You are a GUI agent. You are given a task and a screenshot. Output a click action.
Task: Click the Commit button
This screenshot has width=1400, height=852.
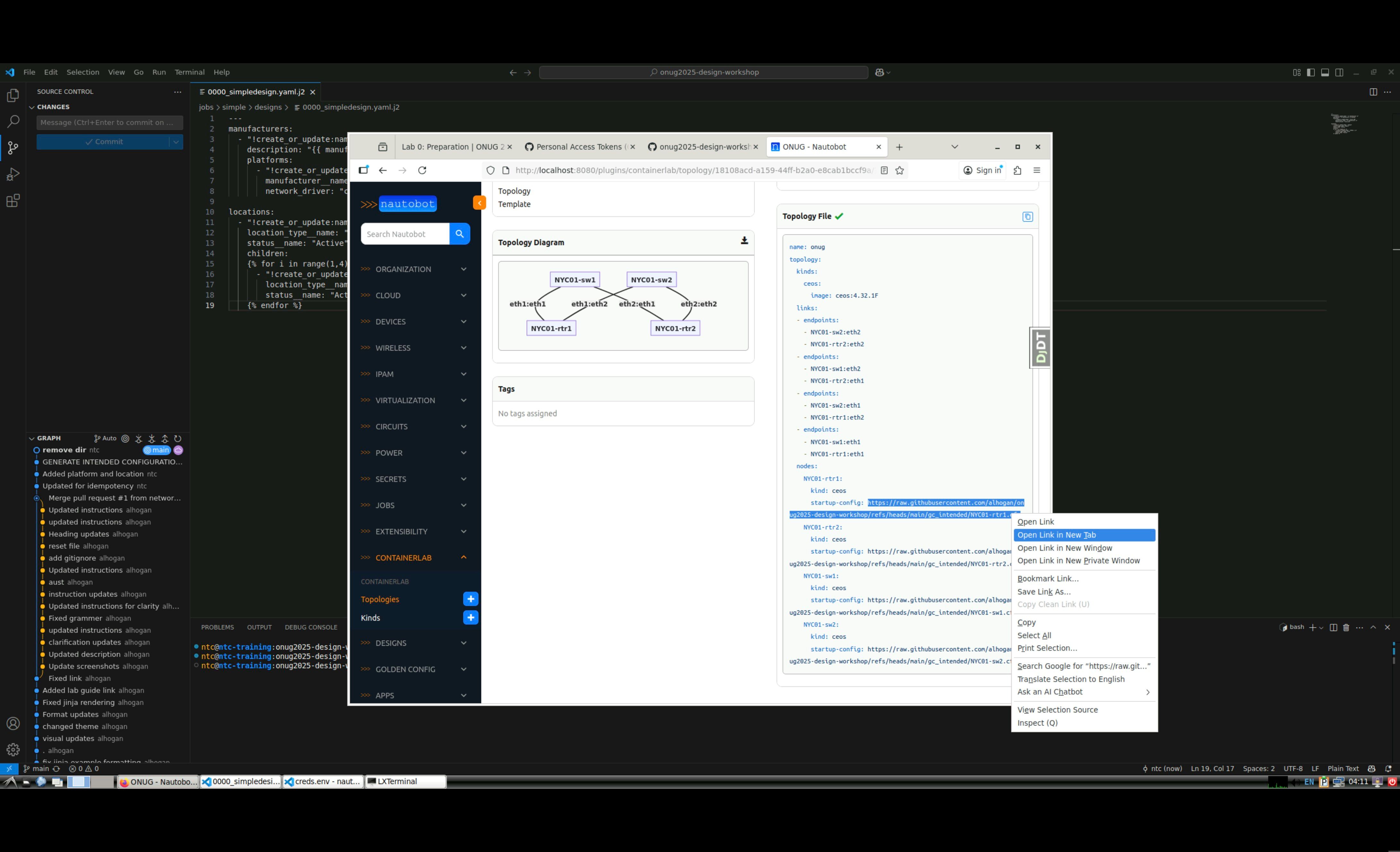(x=103, y=142)
